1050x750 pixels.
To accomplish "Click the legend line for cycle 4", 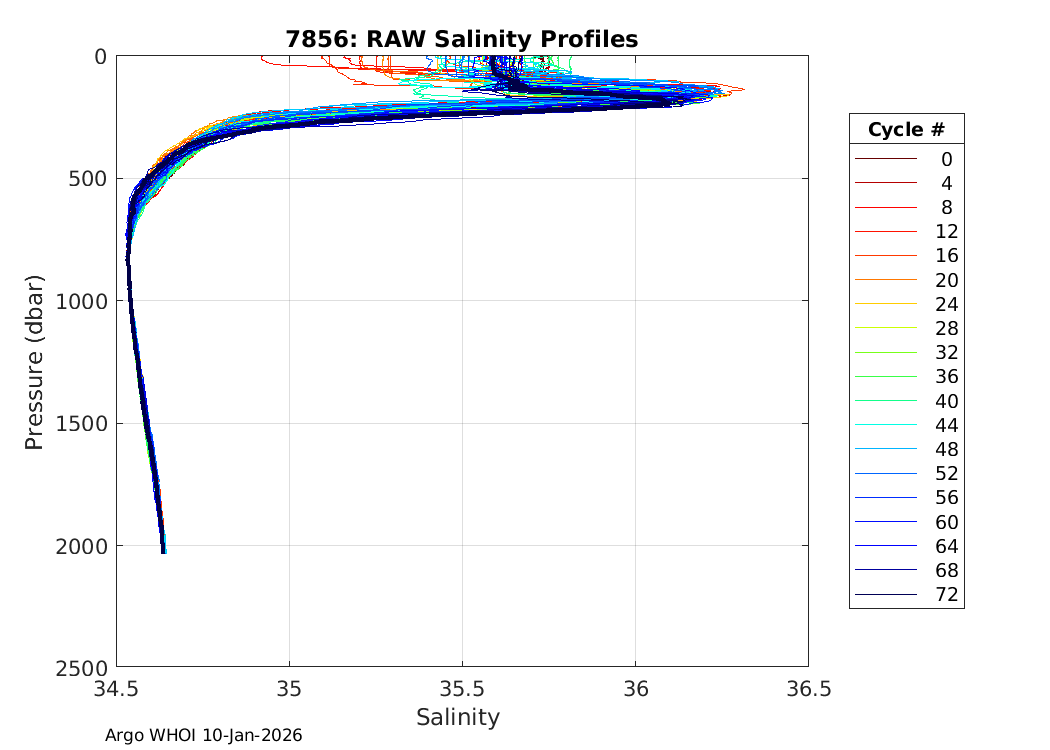I will (x=885, y=183).
